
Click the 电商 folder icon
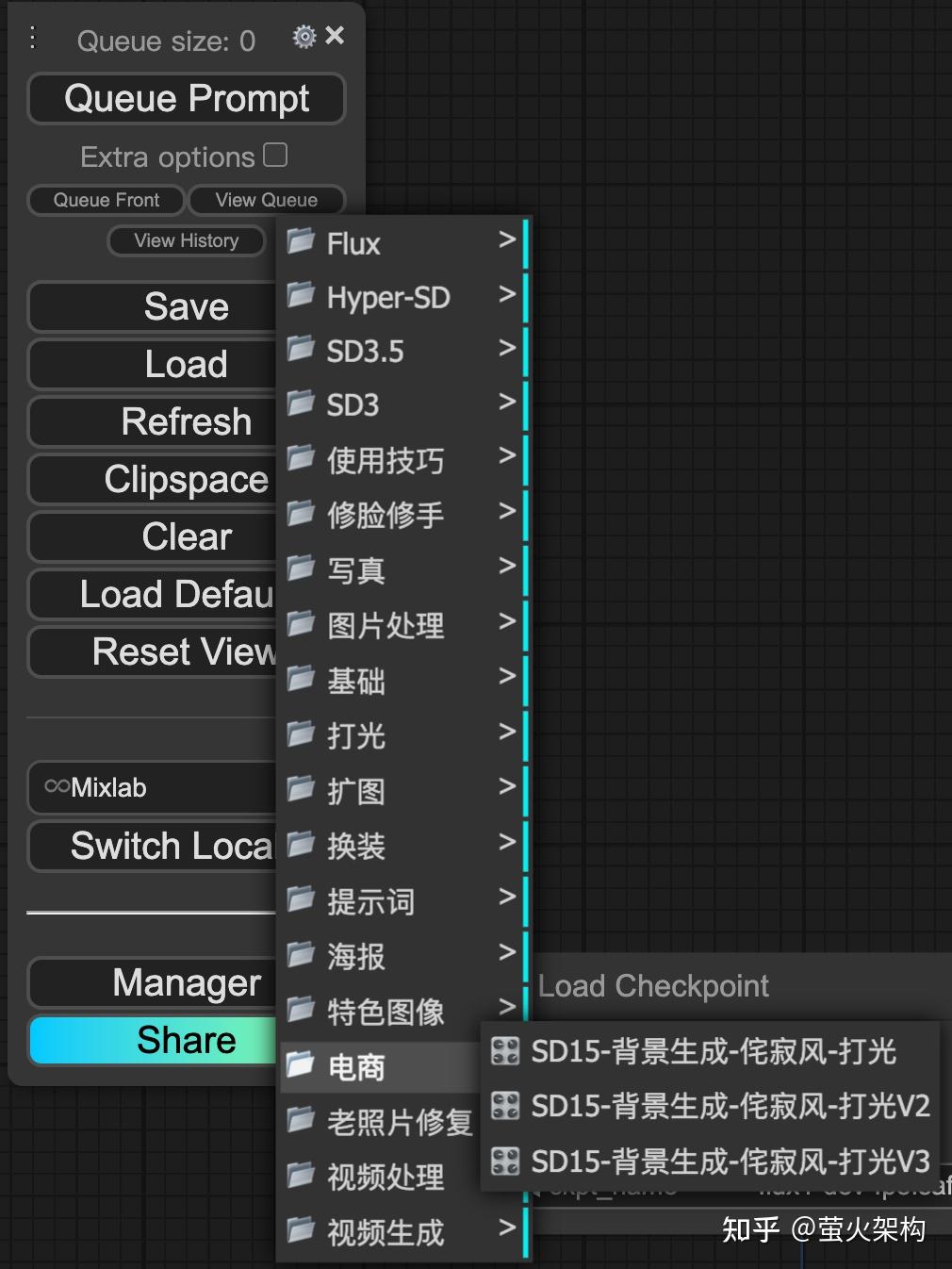[302, 1065]
